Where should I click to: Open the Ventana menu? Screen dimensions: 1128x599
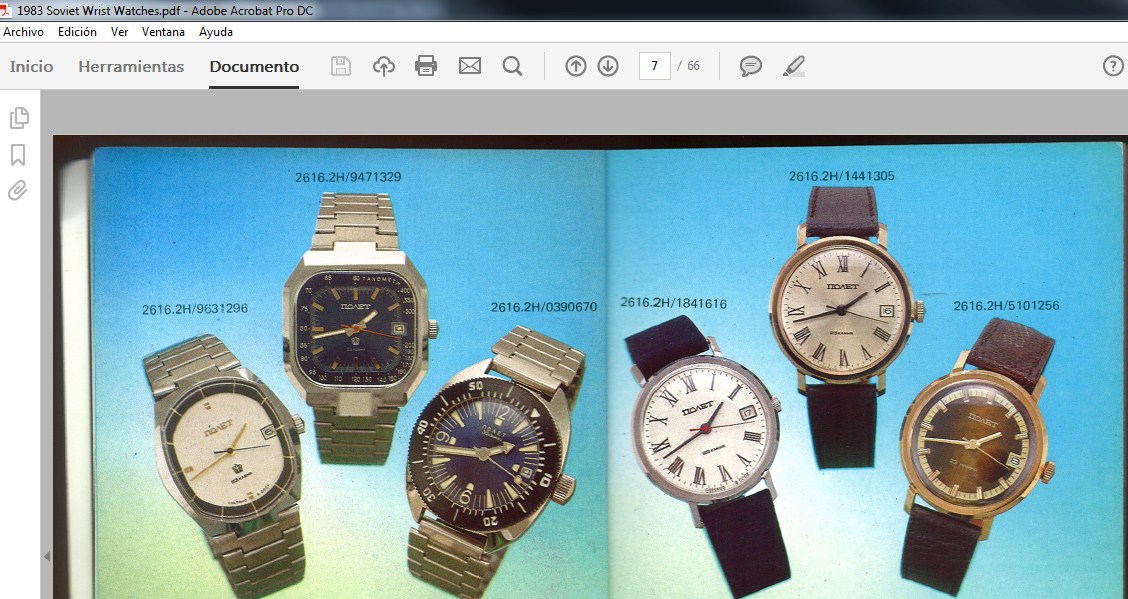coord(163,32)
